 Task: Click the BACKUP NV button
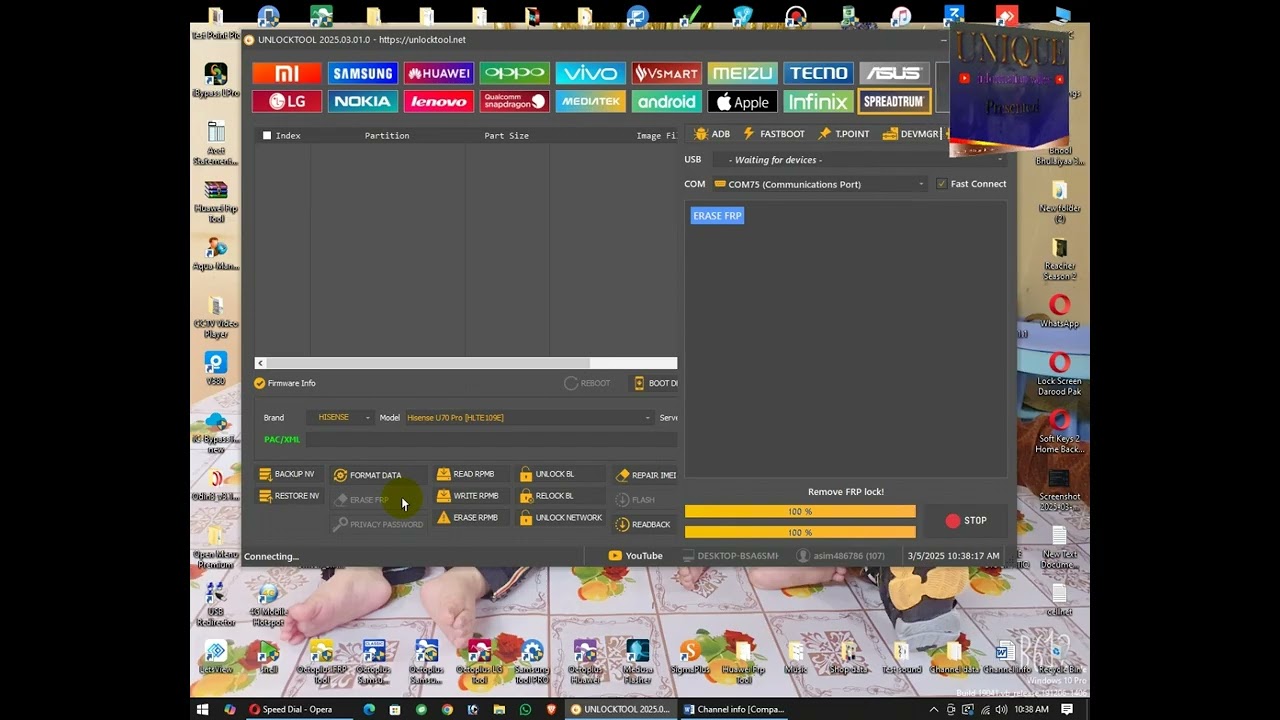tap(287, 474)
